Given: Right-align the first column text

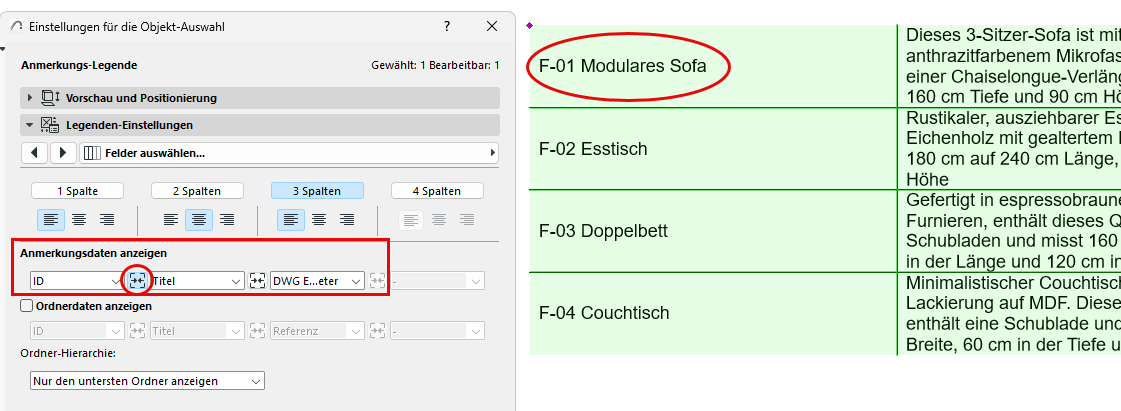Looking at the screenshot, I should tap(107, 219).
